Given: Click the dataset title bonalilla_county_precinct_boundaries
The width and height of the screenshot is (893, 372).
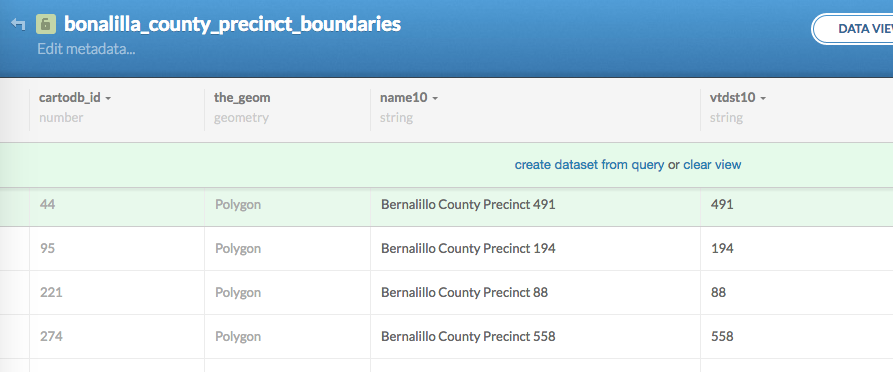Looking at the screenshot, I should click(x=232, y=24).
